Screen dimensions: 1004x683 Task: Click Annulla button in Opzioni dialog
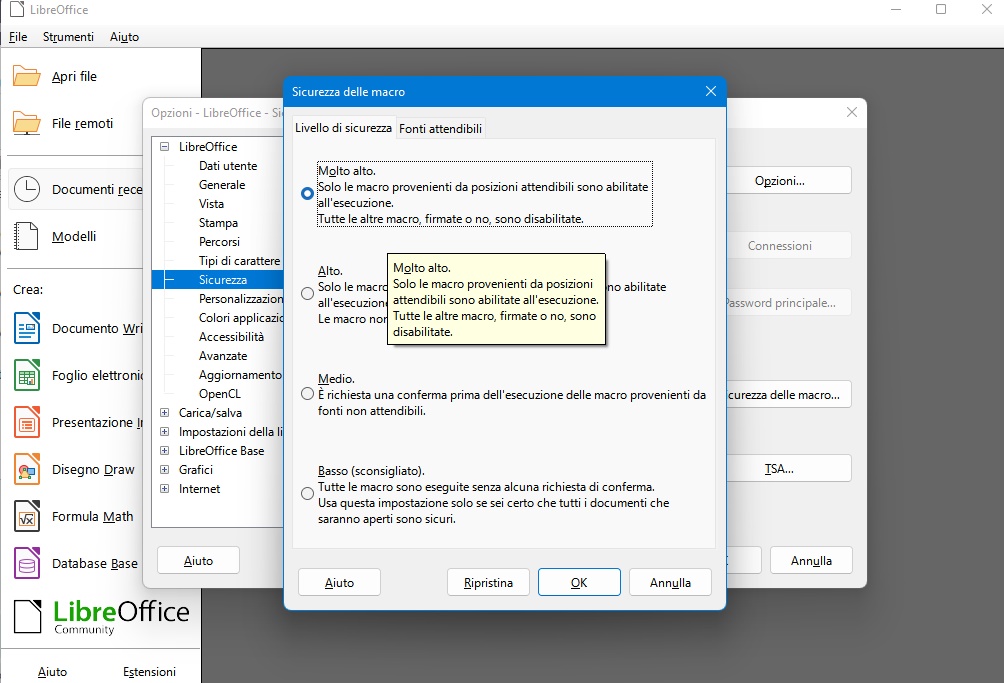[811, 561]
